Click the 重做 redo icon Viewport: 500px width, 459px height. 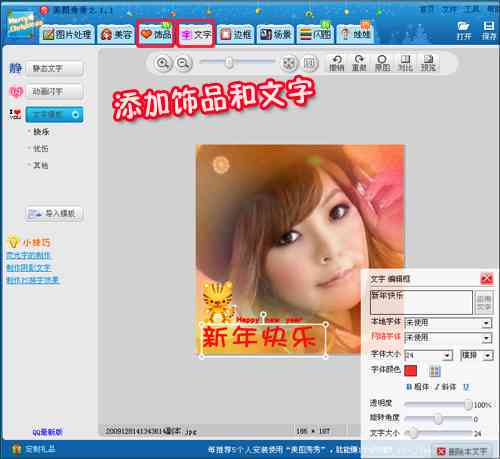(359, 63)
